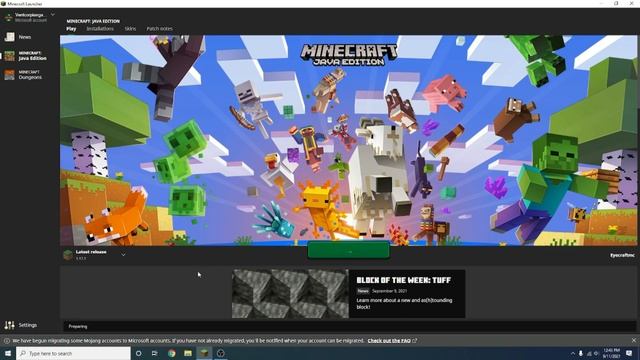Switch to the Play tab
This screenshot has width=640, height=360.
71,29
